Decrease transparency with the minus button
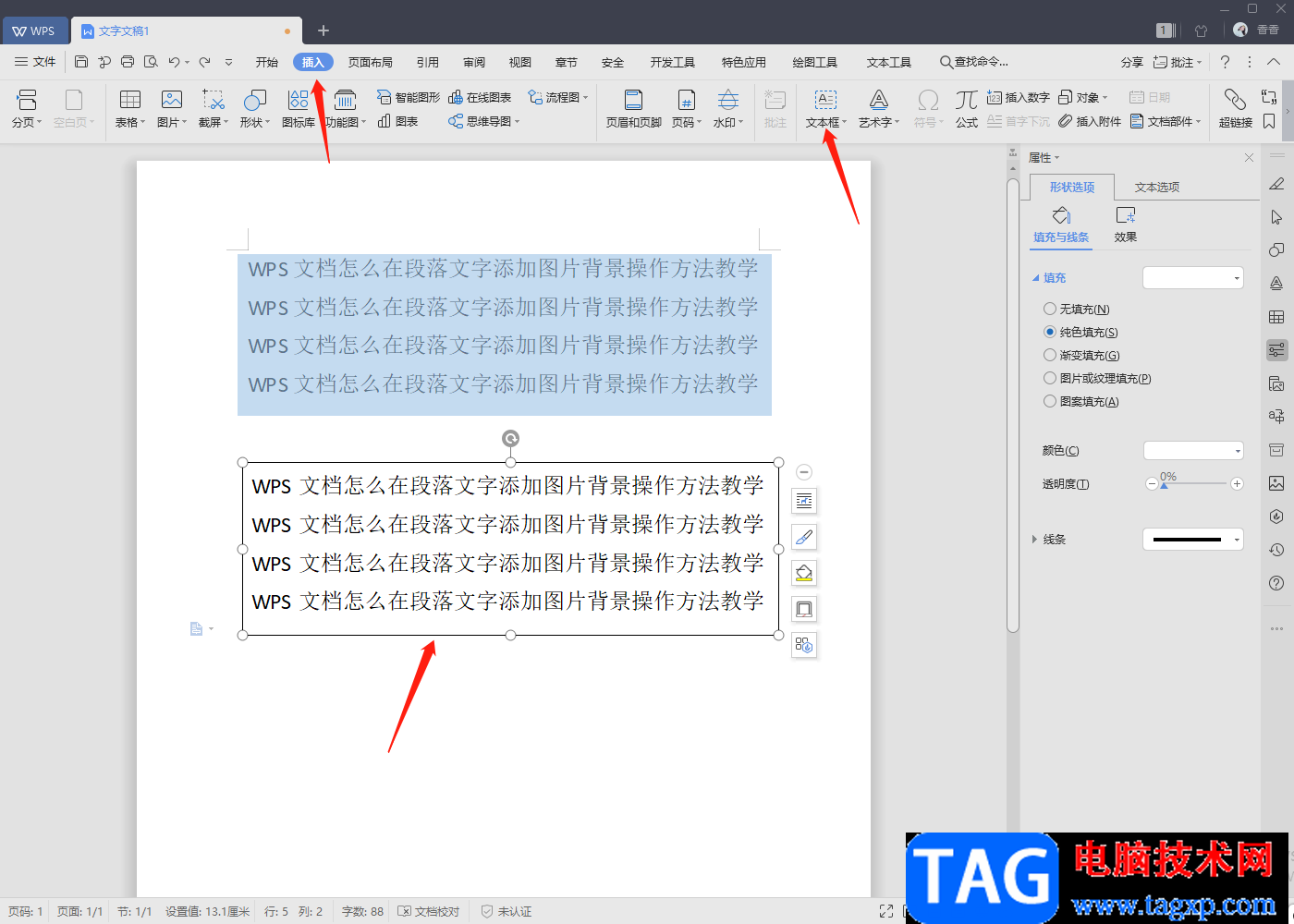 click(x=1152, y=483)
